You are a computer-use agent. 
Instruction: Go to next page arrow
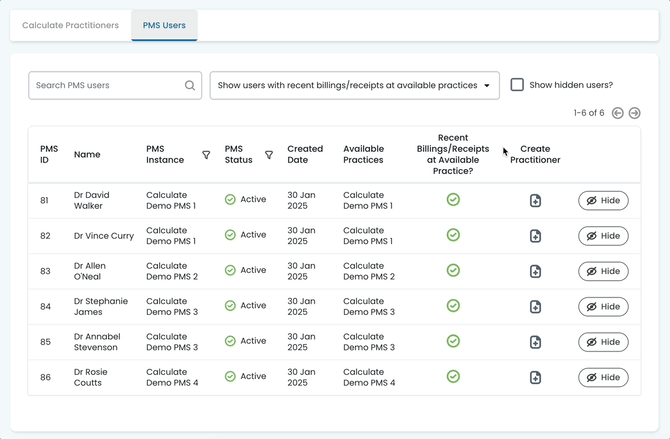[634, 113]
